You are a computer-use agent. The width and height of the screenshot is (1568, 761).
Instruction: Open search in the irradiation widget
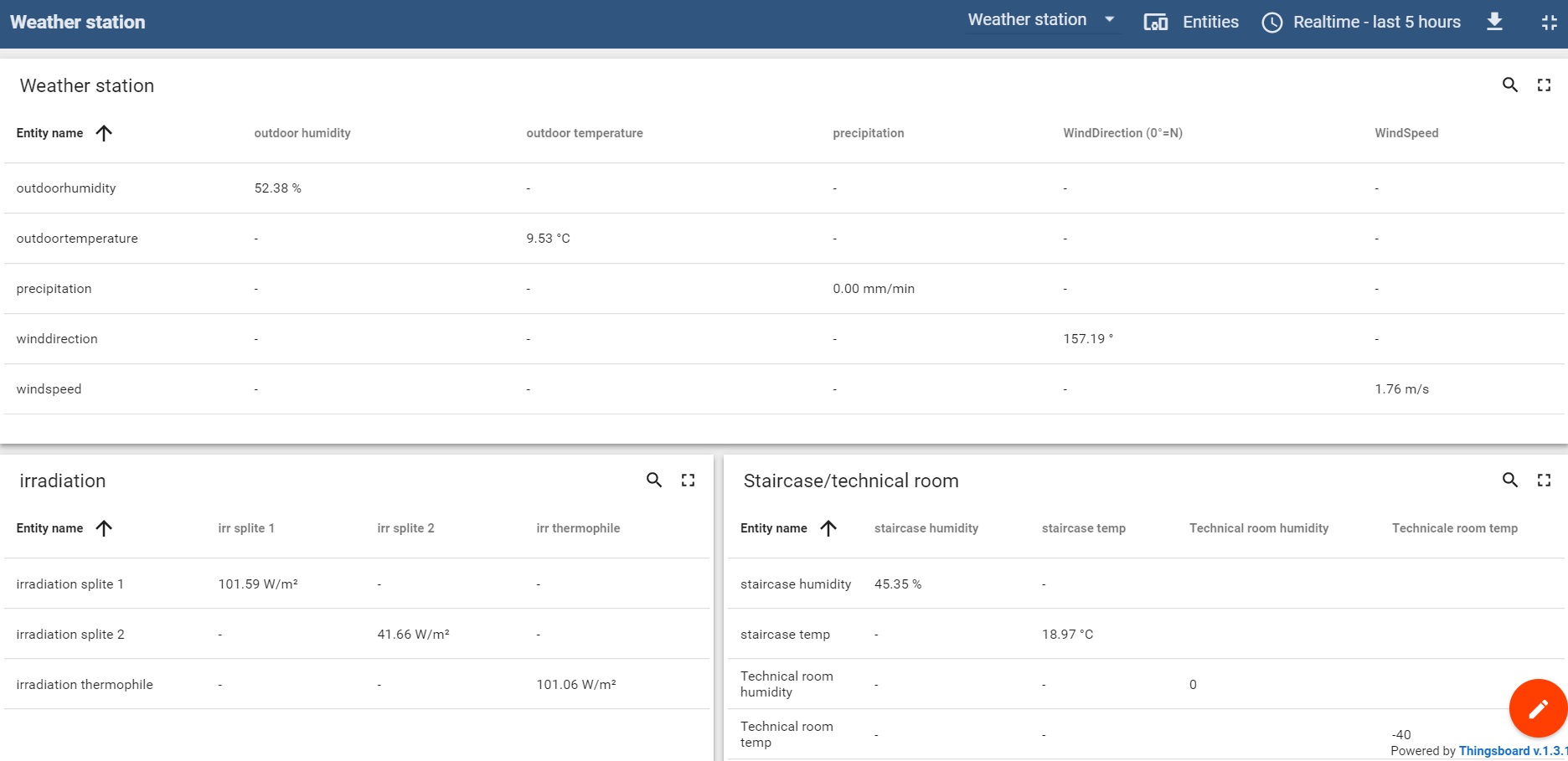[x=654, y=481]
